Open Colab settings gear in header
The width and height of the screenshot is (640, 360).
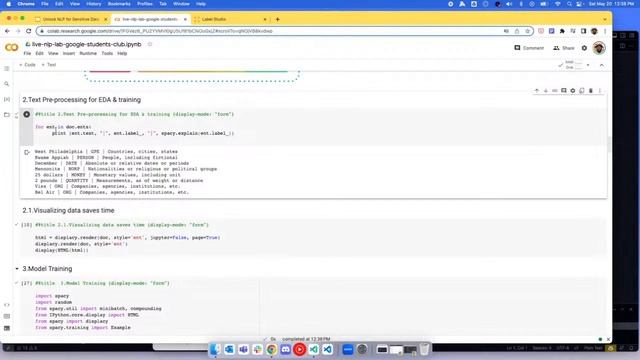point(584,48)
